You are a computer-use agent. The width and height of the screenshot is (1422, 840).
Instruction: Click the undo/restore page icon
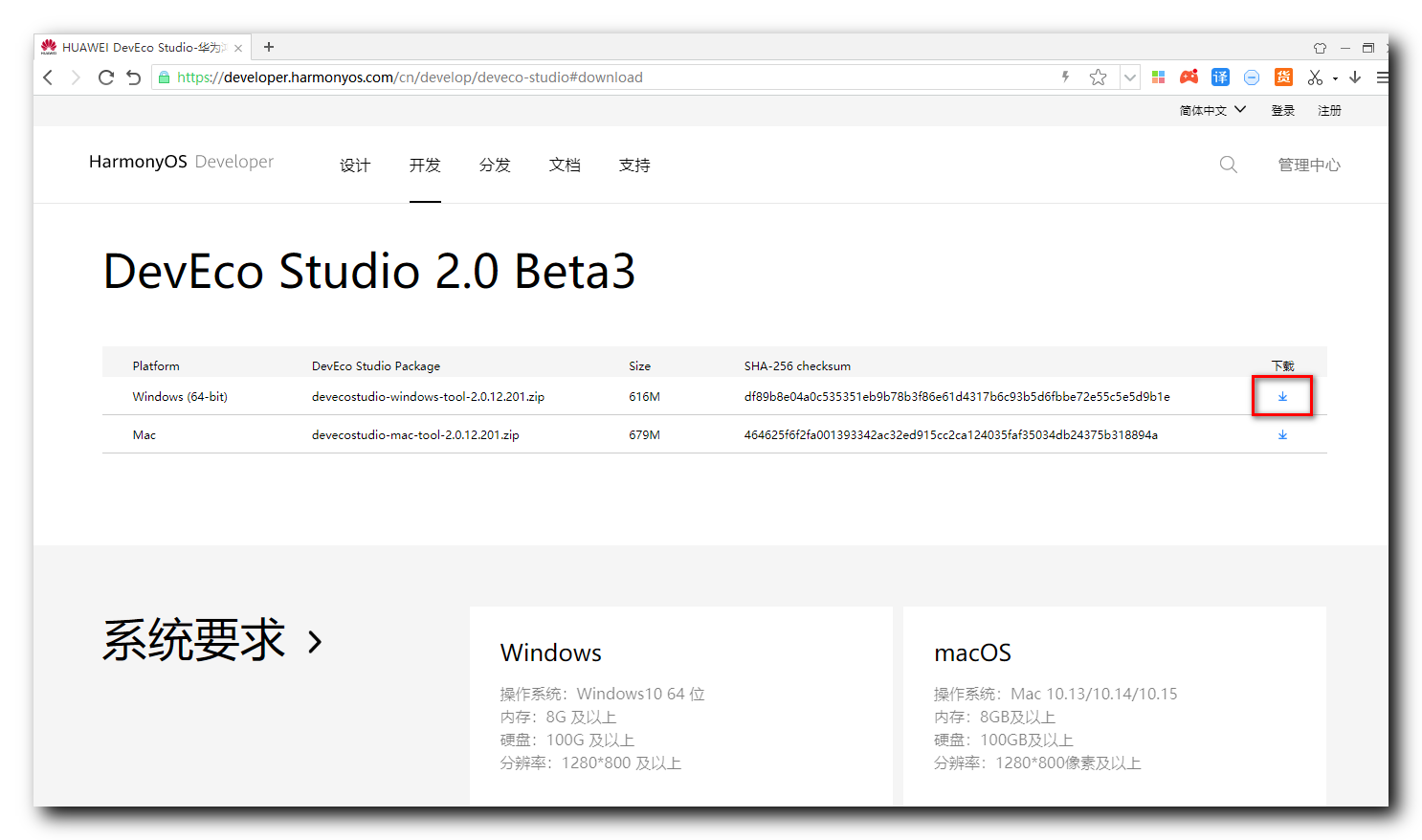tap(133, 77)
